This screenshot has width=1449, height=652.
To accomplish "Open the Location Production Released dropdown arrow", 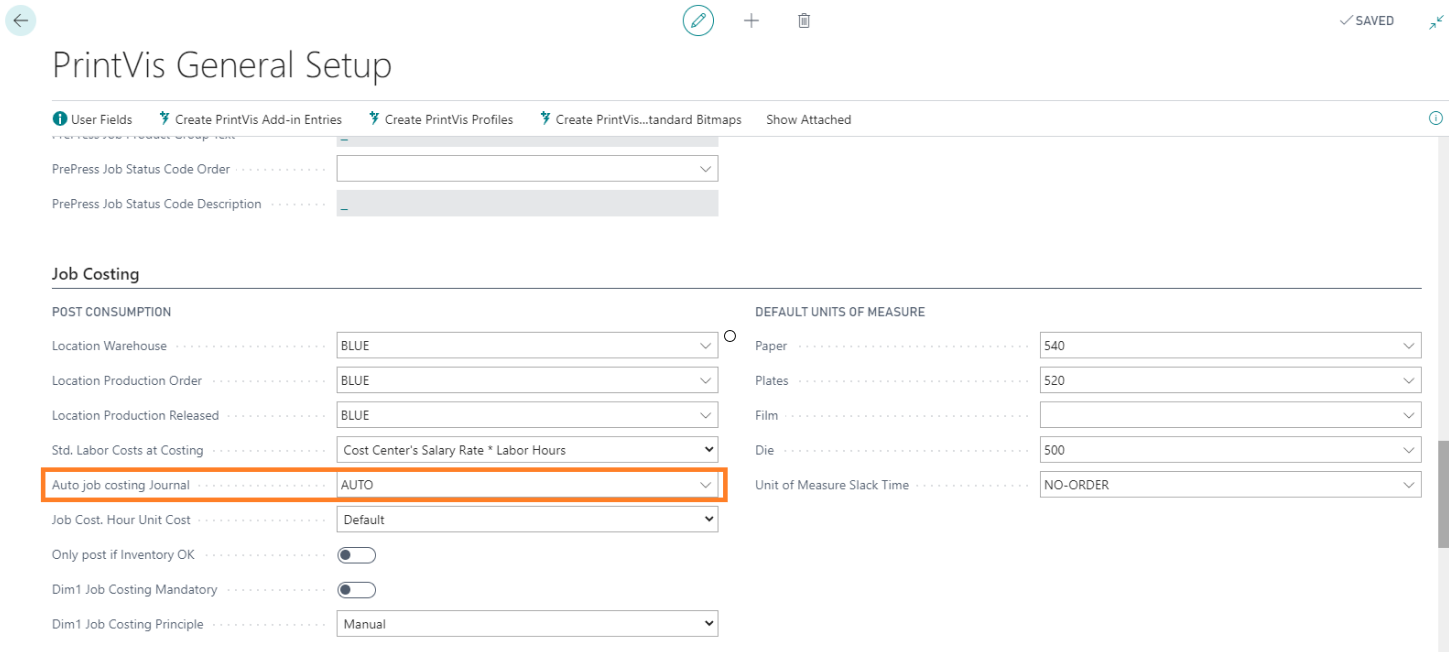I will click(705, 416).
